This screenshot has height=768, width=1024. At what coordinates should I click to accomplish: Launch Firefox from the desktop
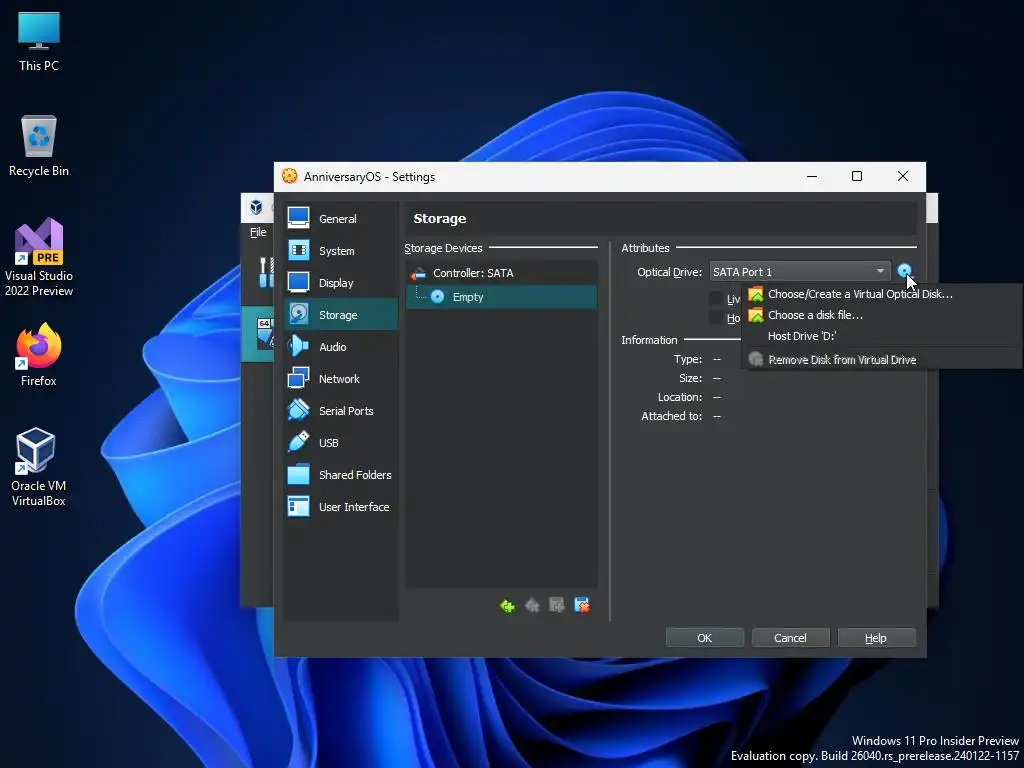click(39, 355)
